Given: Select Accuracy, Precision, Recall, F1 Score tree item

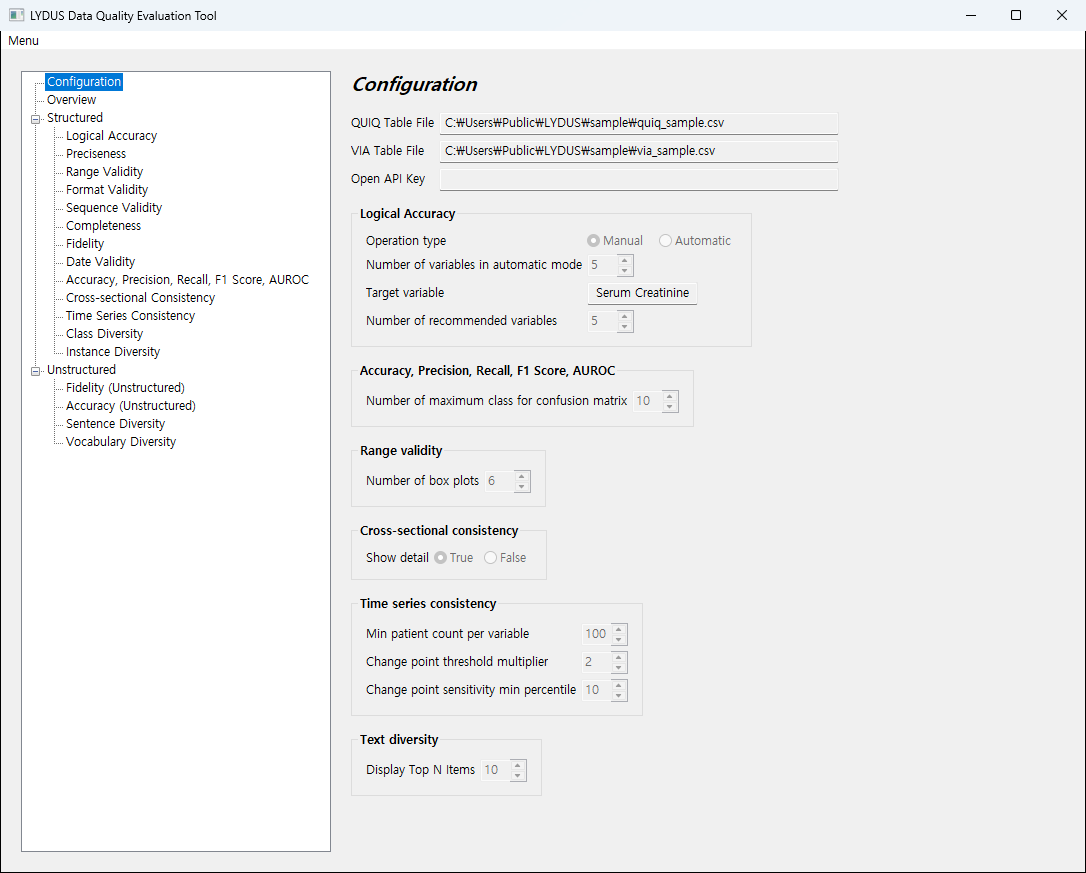Looking at the screenshot, I should tap(187, 280).
